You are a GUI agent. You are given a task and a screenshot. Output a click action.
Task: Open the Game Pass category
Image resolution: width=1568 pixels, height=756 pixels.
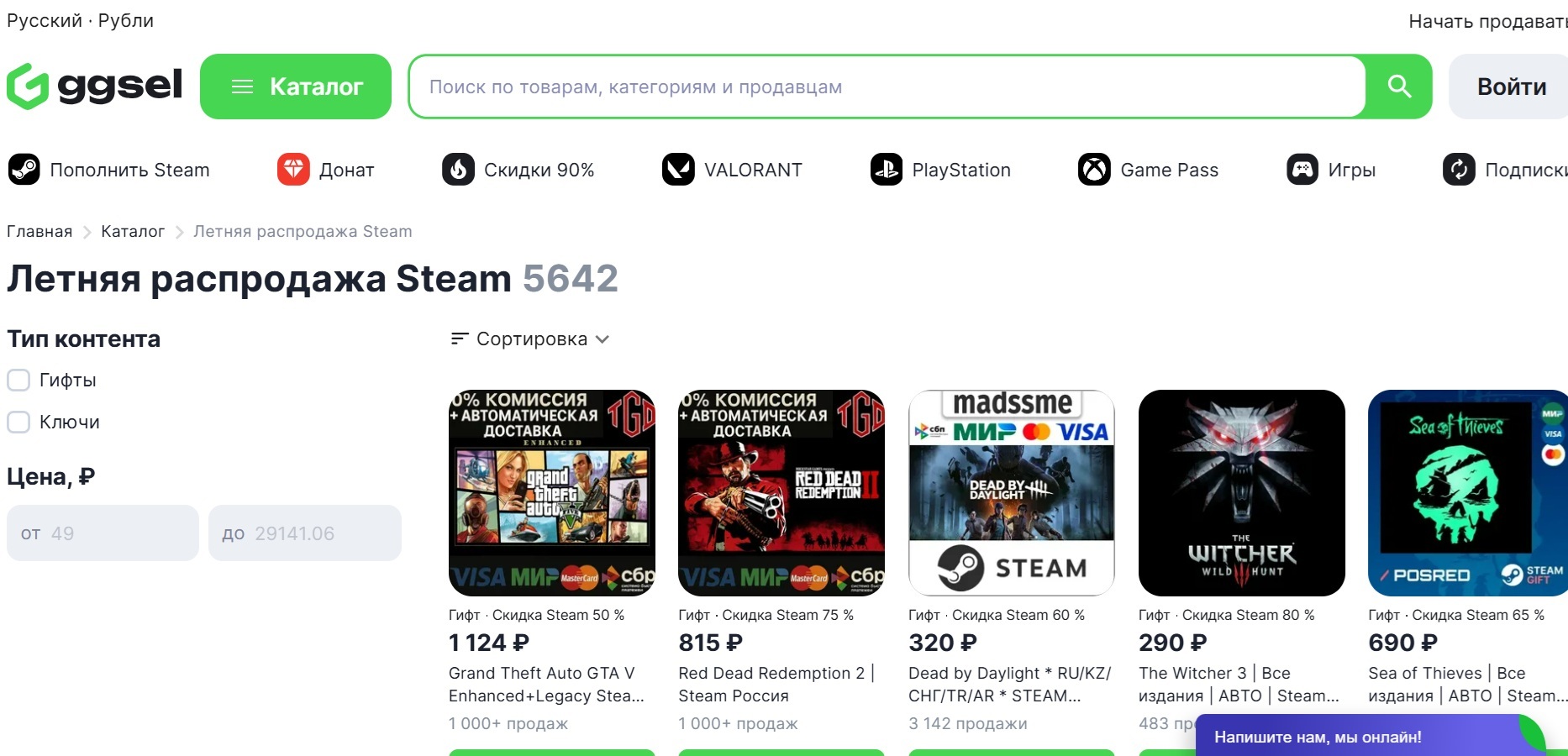(x=1149, y=170)
